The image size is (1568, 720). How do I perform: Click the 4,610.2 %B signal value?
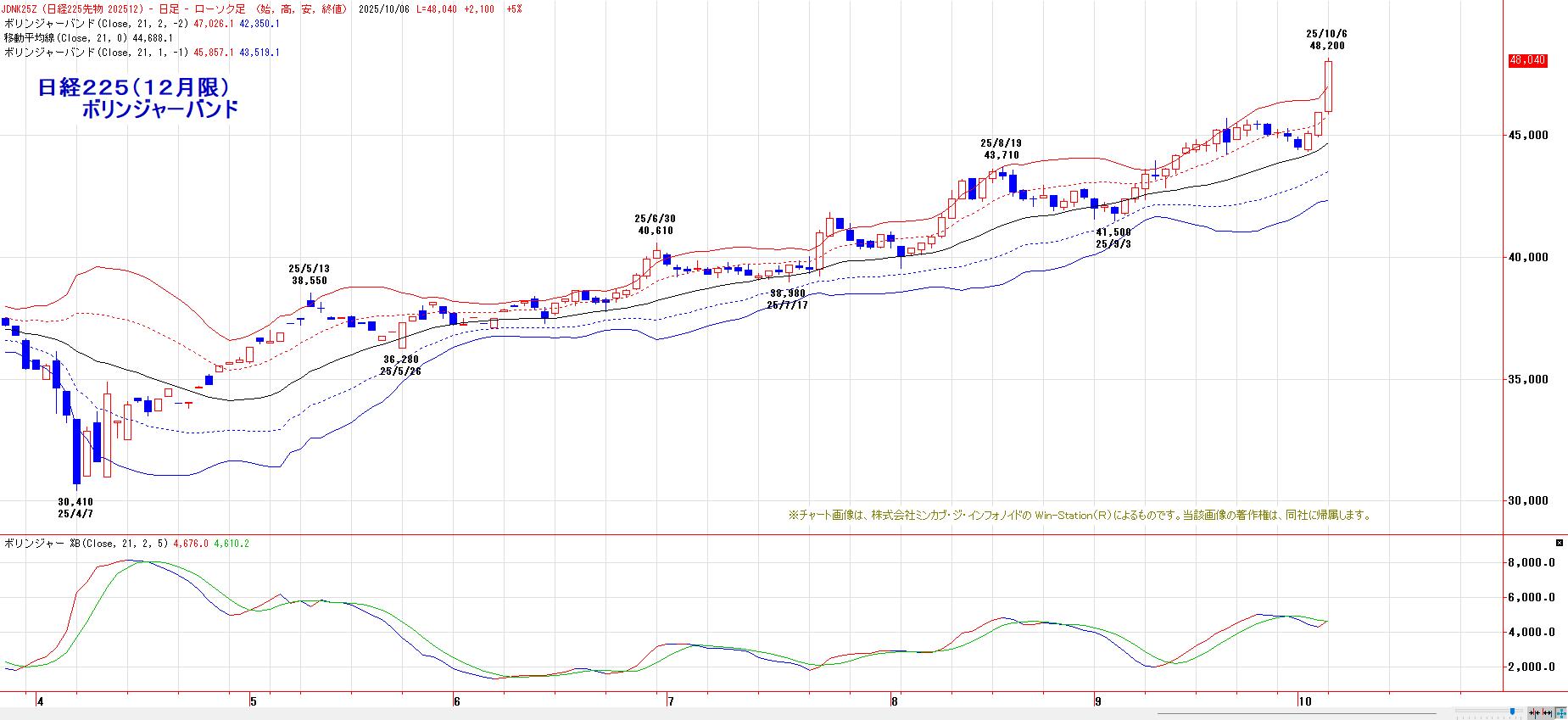(232, 544)
